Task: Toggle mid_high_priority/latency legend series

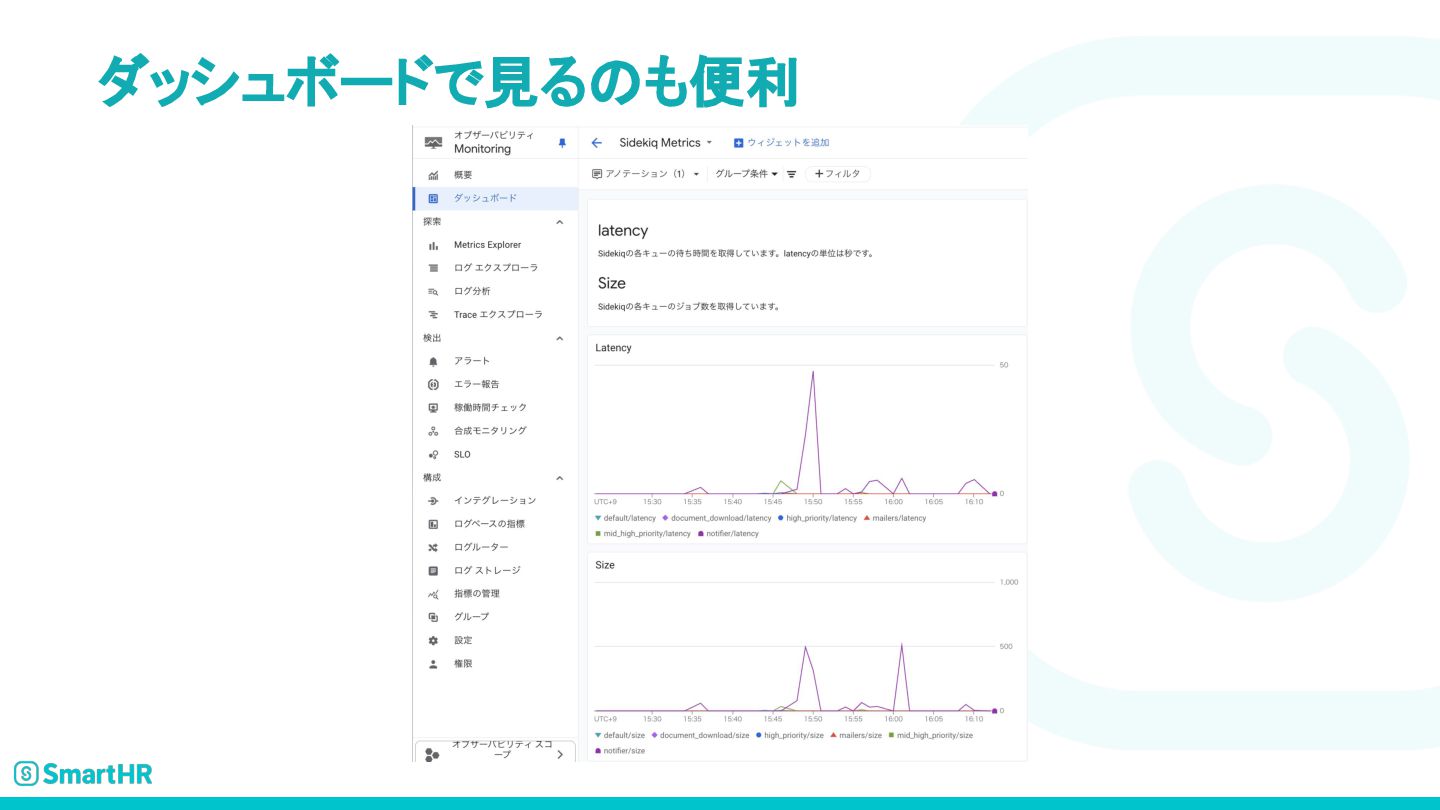Action: [642, 534]
